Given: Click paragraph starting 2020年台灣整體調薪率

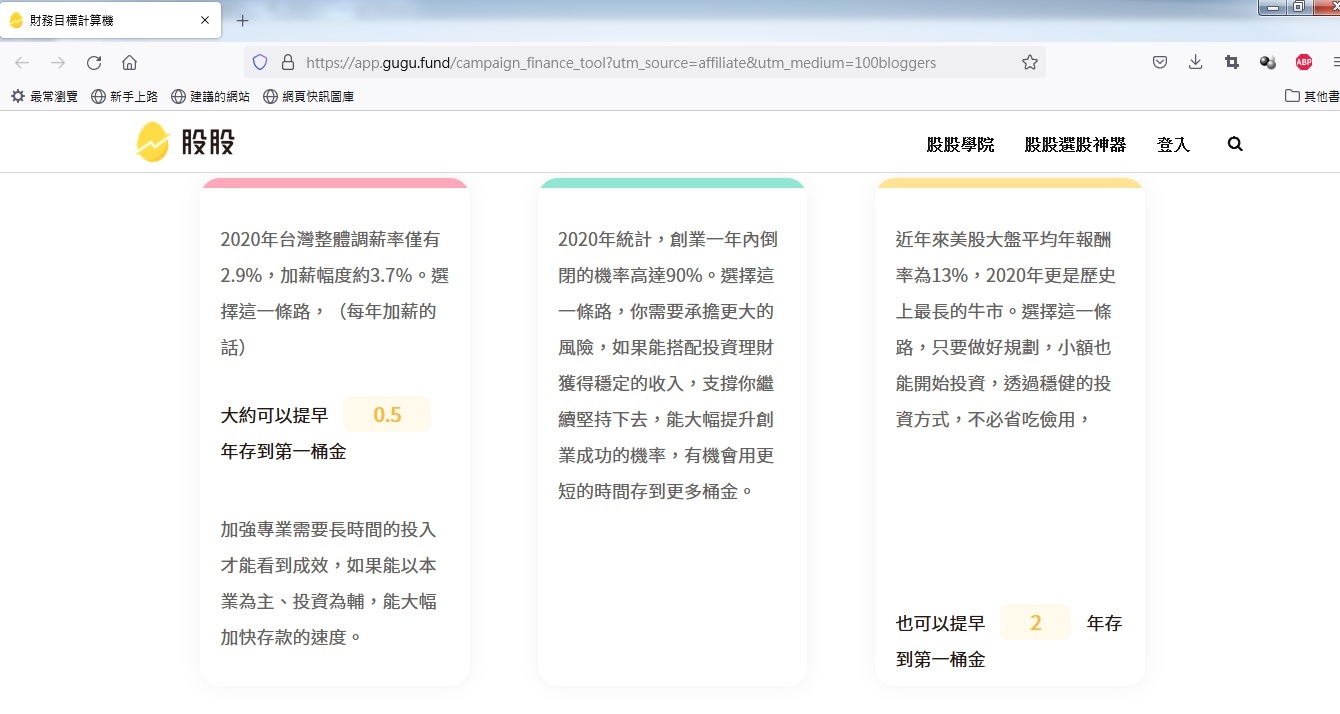Looking at the screenshot, I should (x=334, y=294).
